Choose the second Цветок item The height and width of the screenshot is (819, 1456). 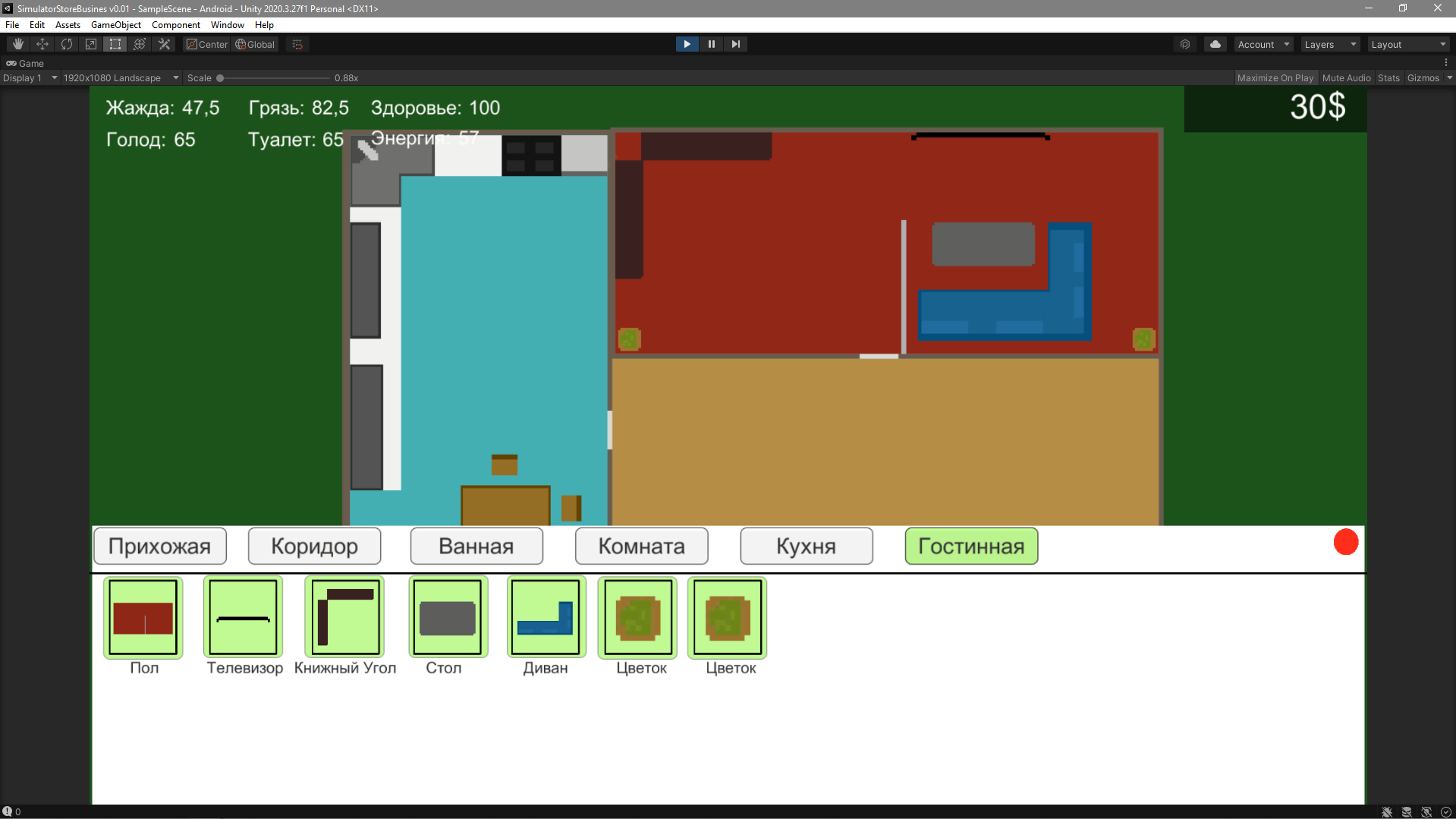[x=727, y=616]
